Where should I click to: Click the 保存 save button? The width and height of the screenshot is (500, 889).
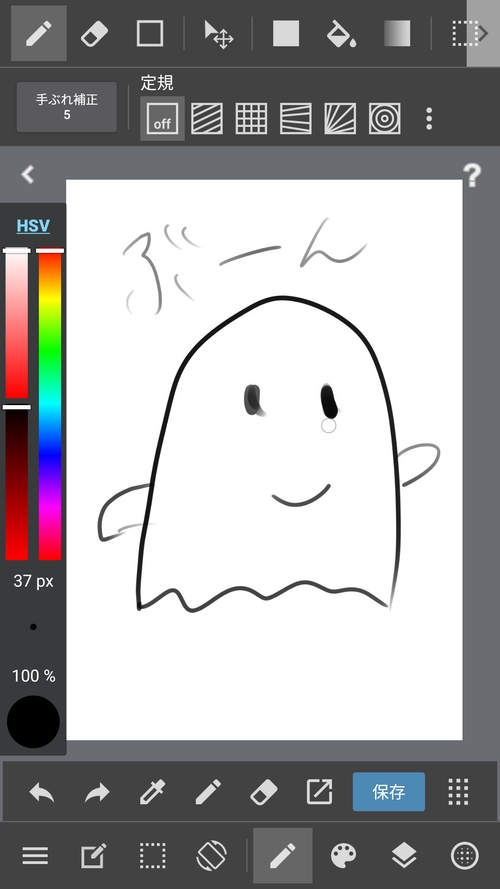(389, 791)
